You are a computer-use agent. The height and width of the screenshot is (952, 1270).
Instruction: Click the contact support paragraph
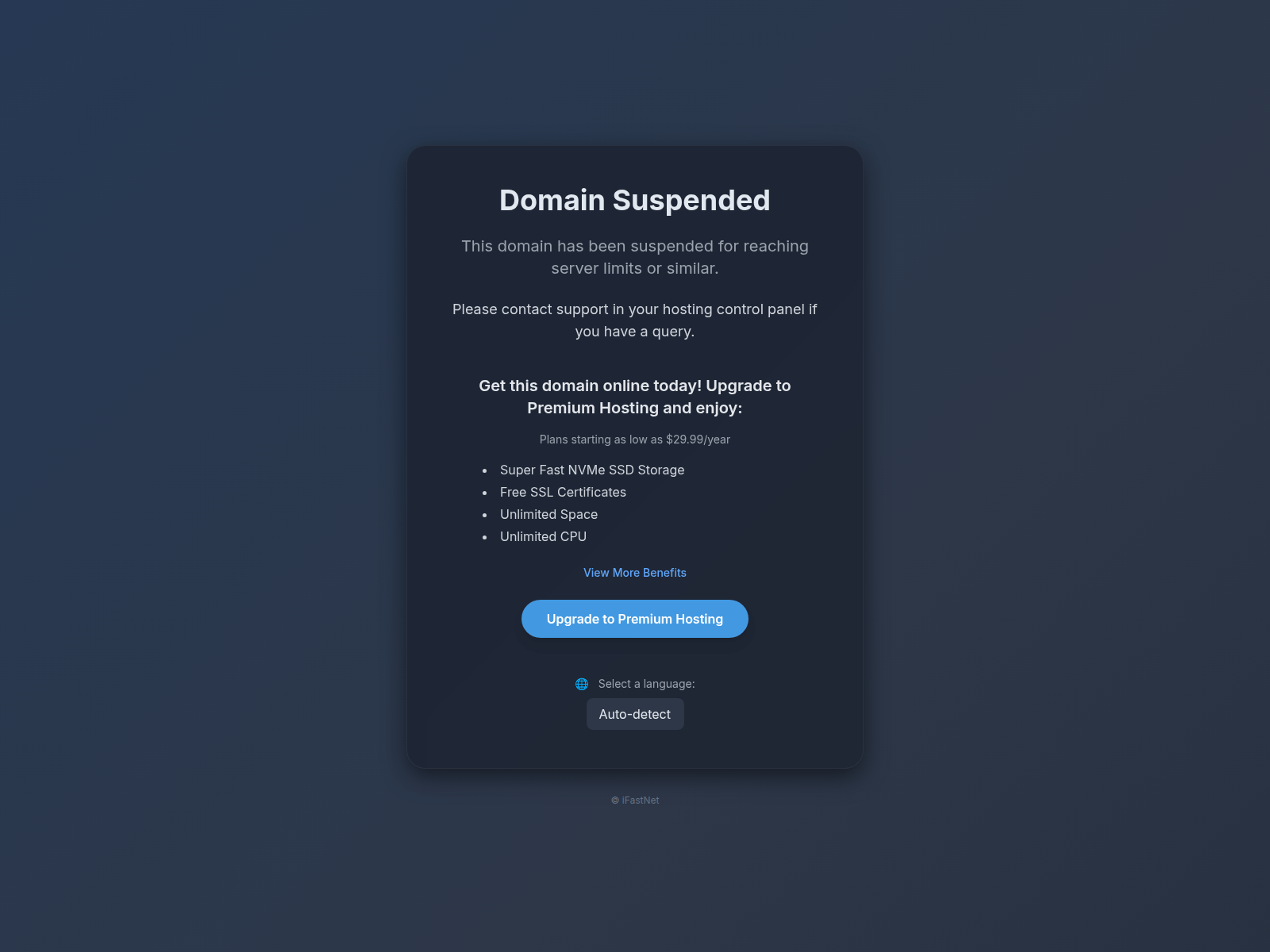point(635,321)
